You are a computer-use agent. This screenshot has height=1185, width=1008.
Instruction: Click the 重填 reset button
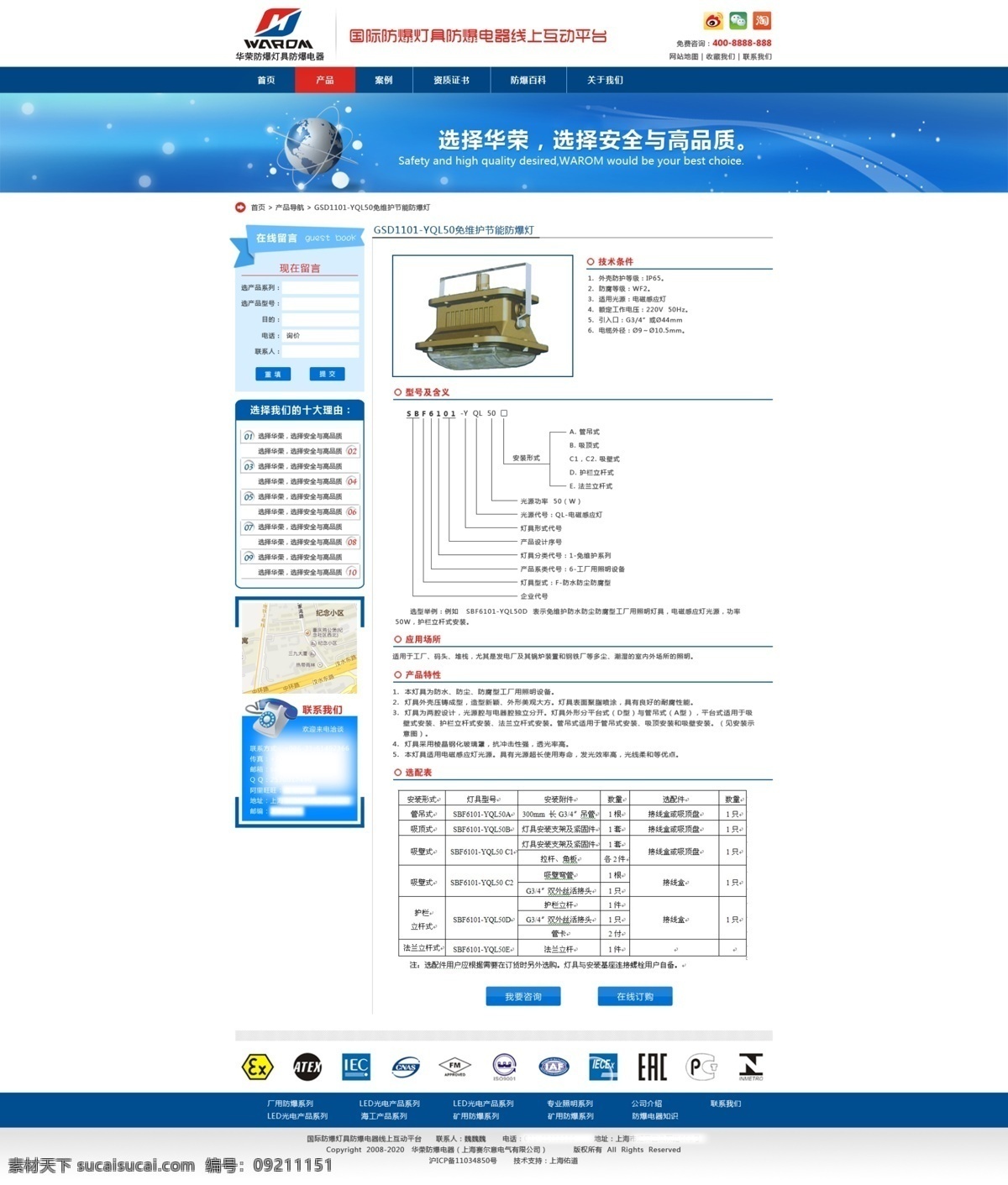click(x=273, y=375)
